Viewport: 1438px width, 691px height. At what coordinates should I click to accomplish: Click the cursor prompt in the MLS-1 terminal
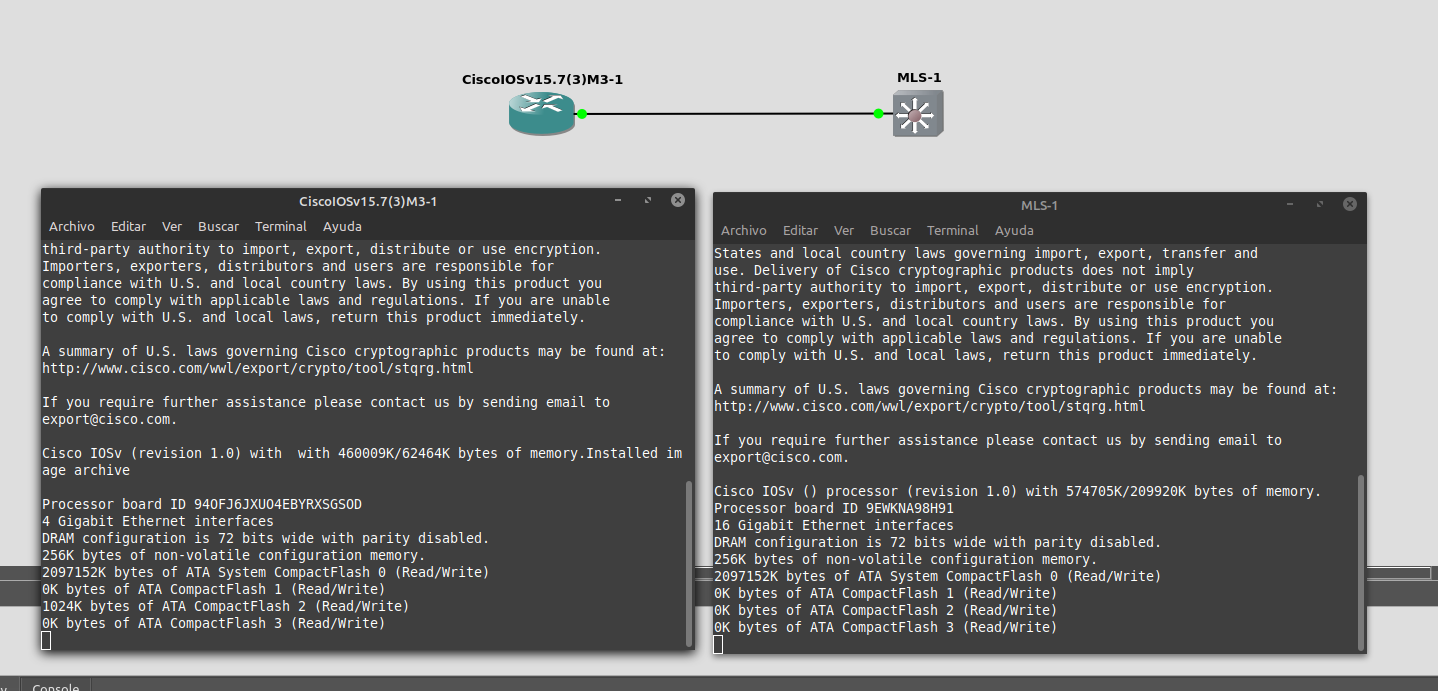click(x=718, y=644)
